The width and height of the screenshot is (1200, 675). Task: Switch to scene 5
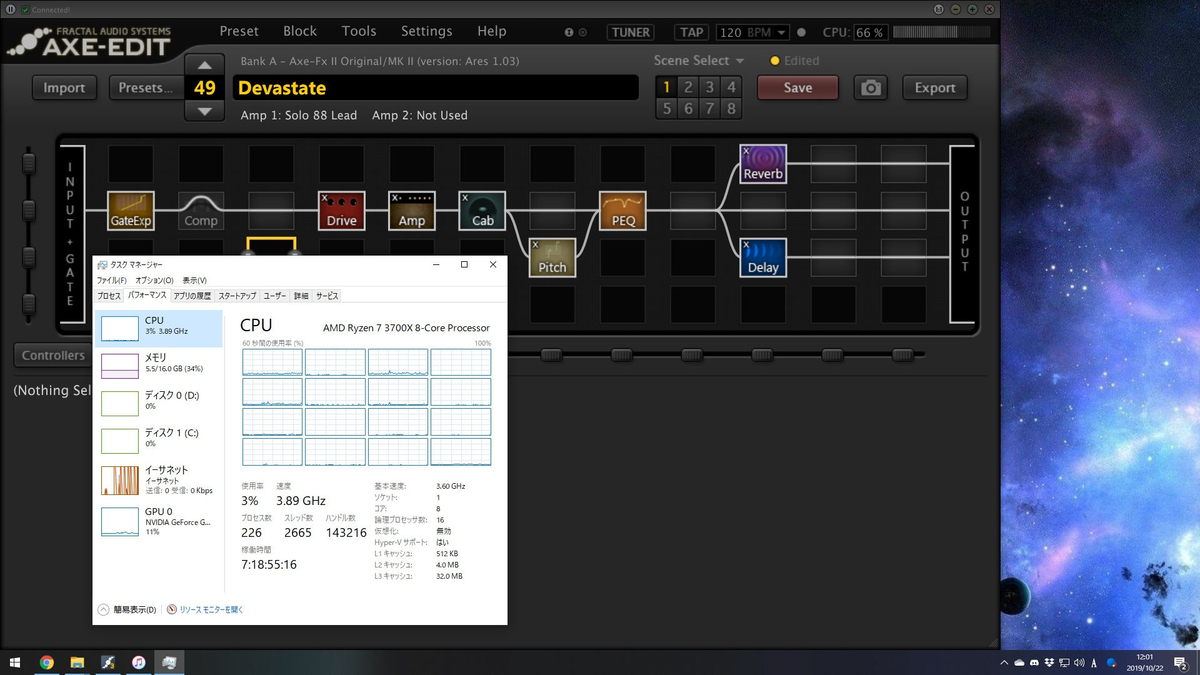point(667,108)
